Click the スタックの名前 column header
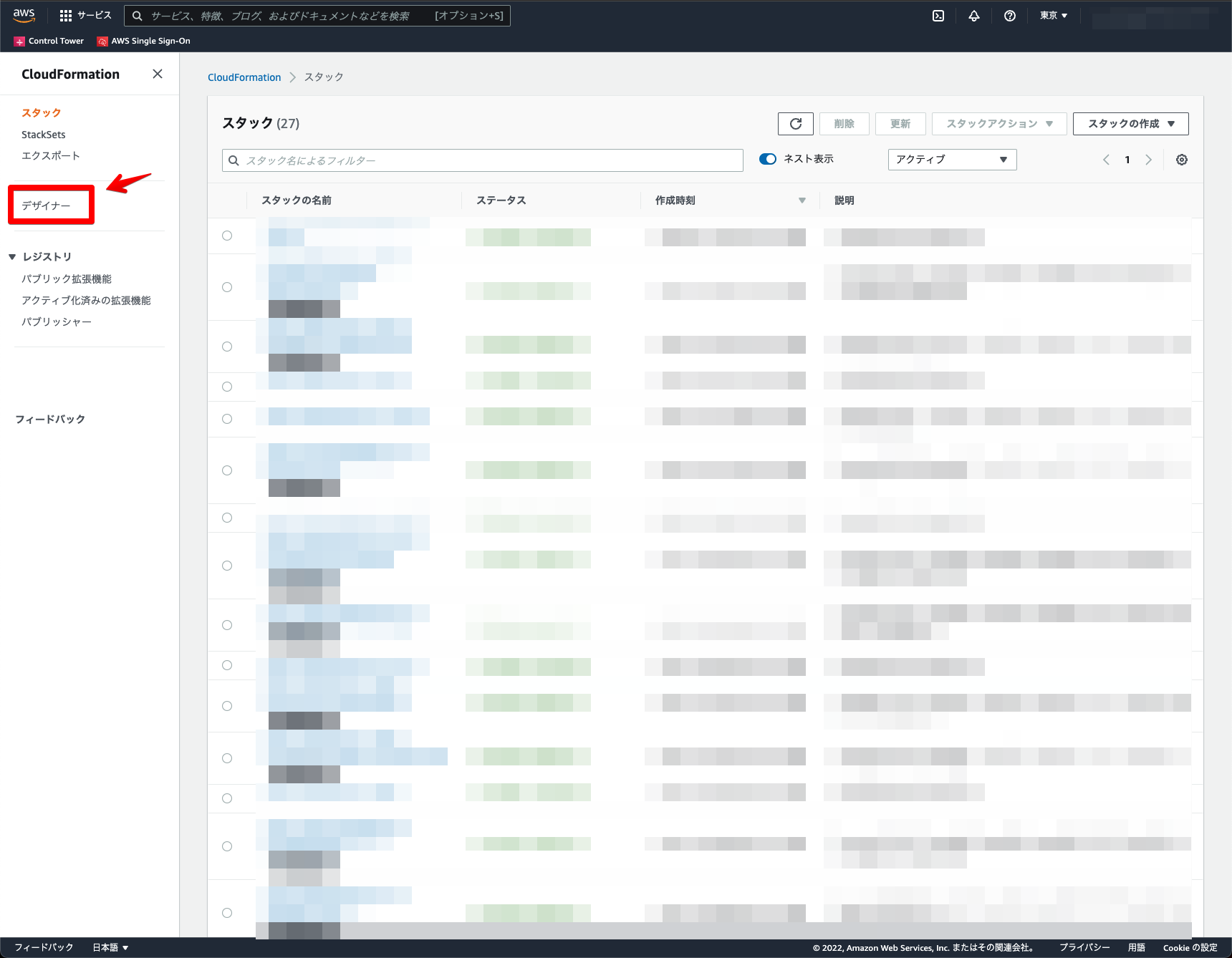Viewport: 1232px width, 958px height. click(x=297, y=200)
